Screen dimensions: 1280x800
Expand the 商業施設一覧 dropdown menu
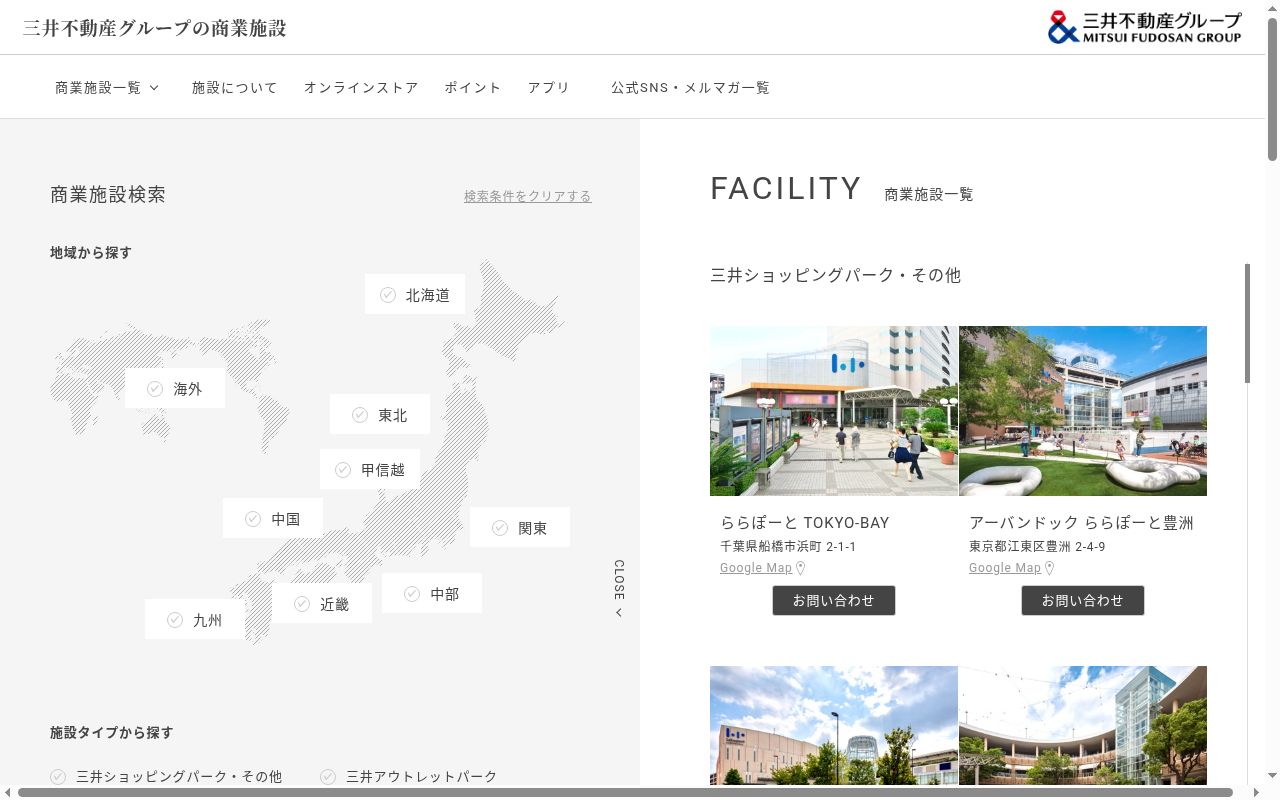point(107,88)
